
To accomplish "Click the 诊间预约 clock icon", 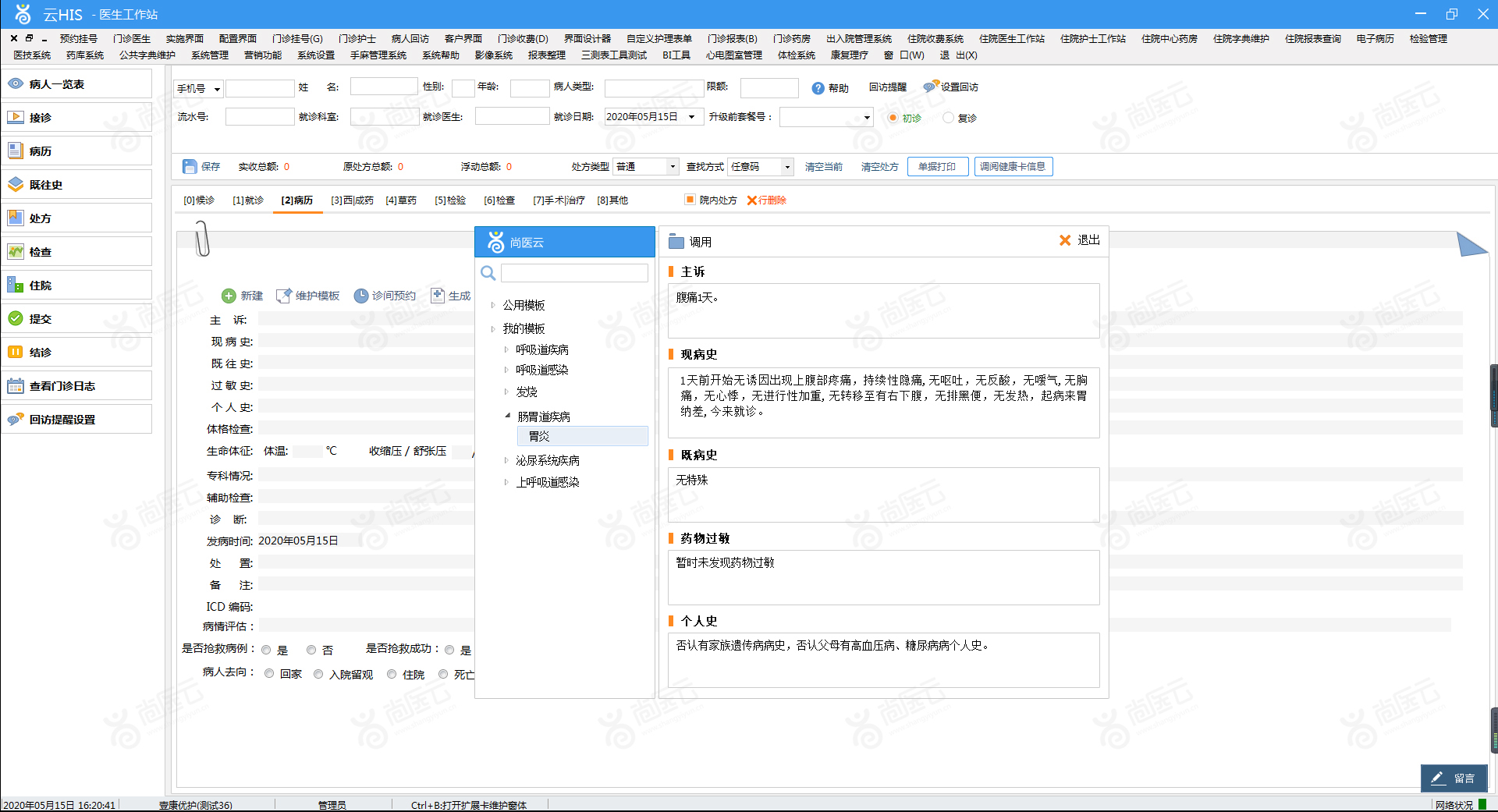I will click(361, 296).
